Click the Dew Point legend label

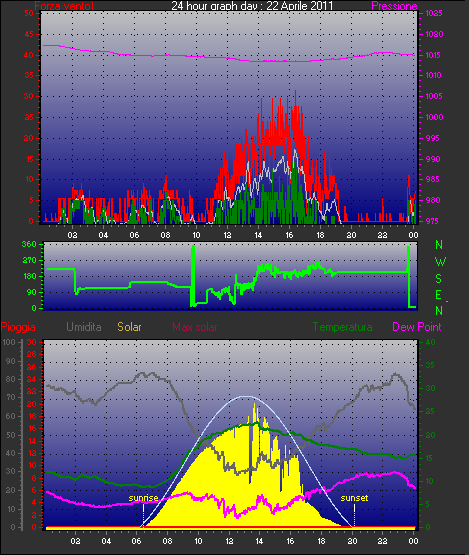point(417,327)
